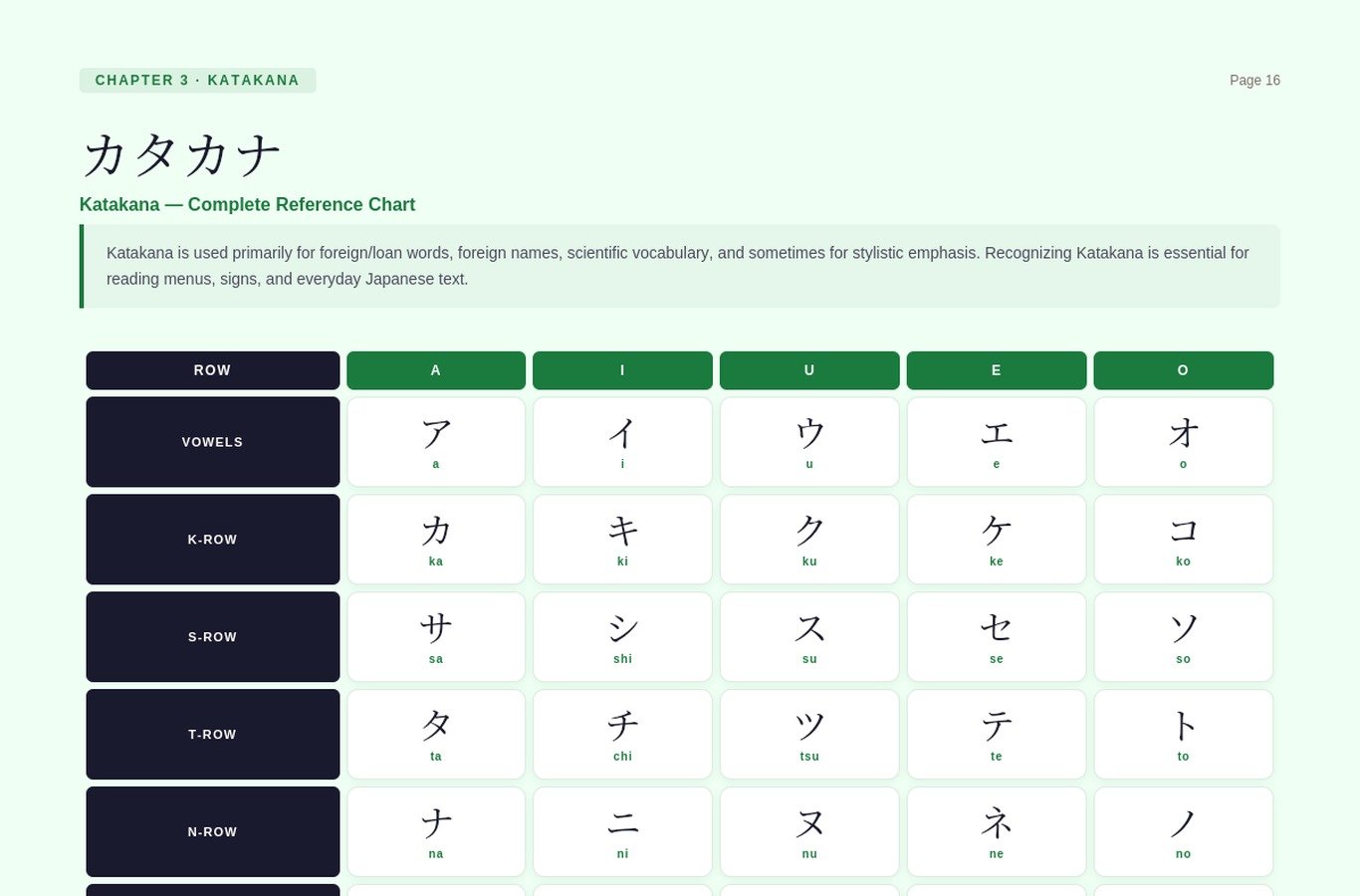Viewport: 1360px width, 896px height.
Task: Click the ツ (tsu) character cell
Action: [808, 734]
